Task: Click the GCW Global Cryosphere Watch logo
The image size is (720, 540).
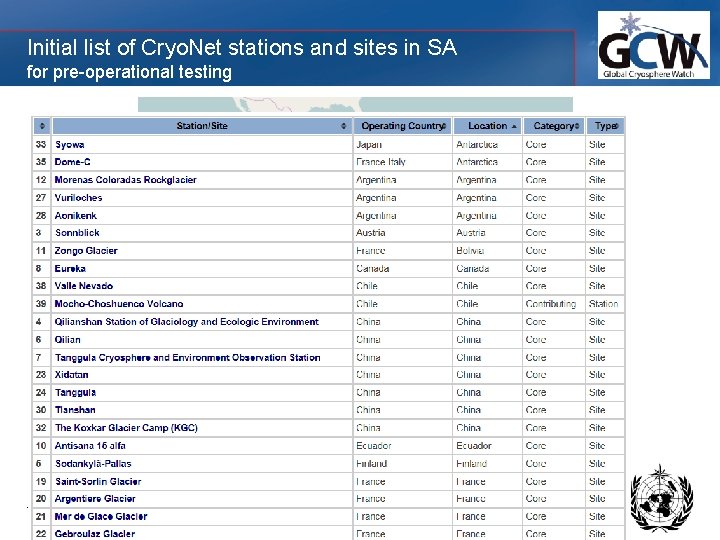Action: click(653, 45)
